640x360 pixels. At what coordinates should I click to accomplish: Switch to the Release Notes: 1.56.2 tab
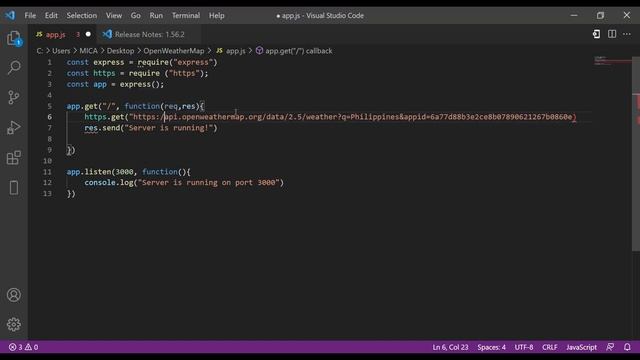[x=149, y=34]
